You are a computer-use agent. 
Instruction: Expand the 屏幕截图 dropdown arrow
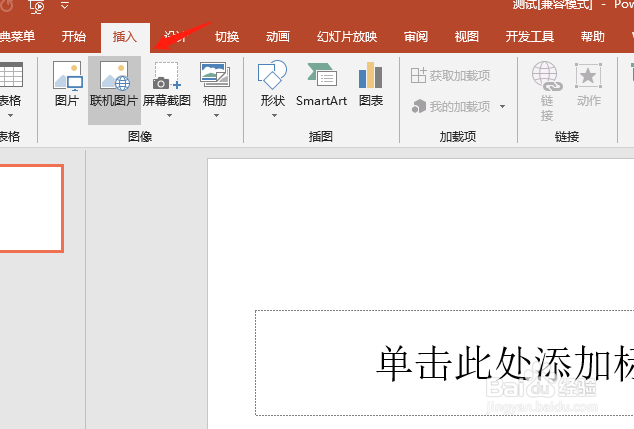coord(169,116)
